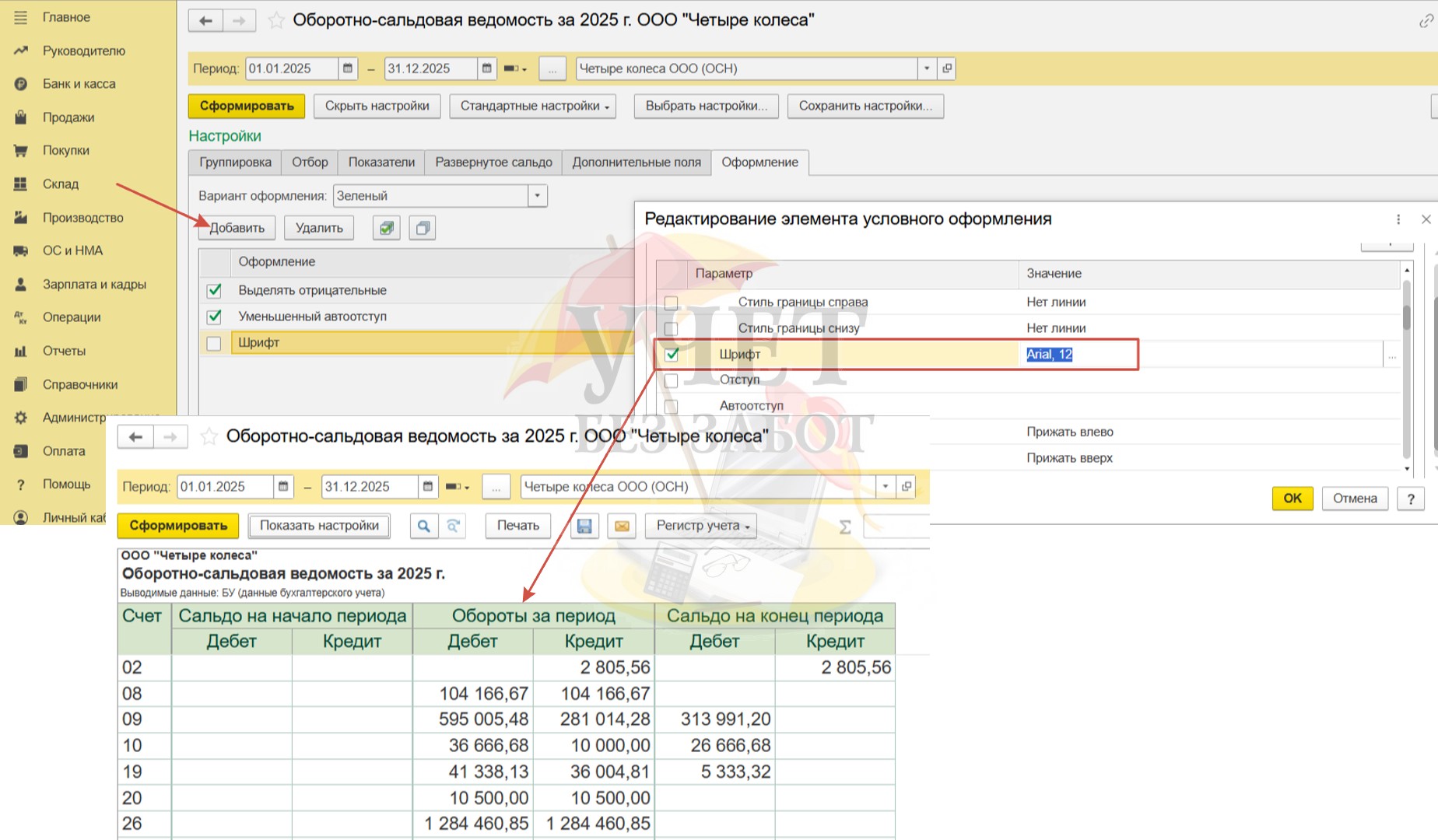The height and width of the screenshot is (840, 1438).
Task: Uncheck the Выделять отрицательные checkbox
Action: (x=214, y=291)
